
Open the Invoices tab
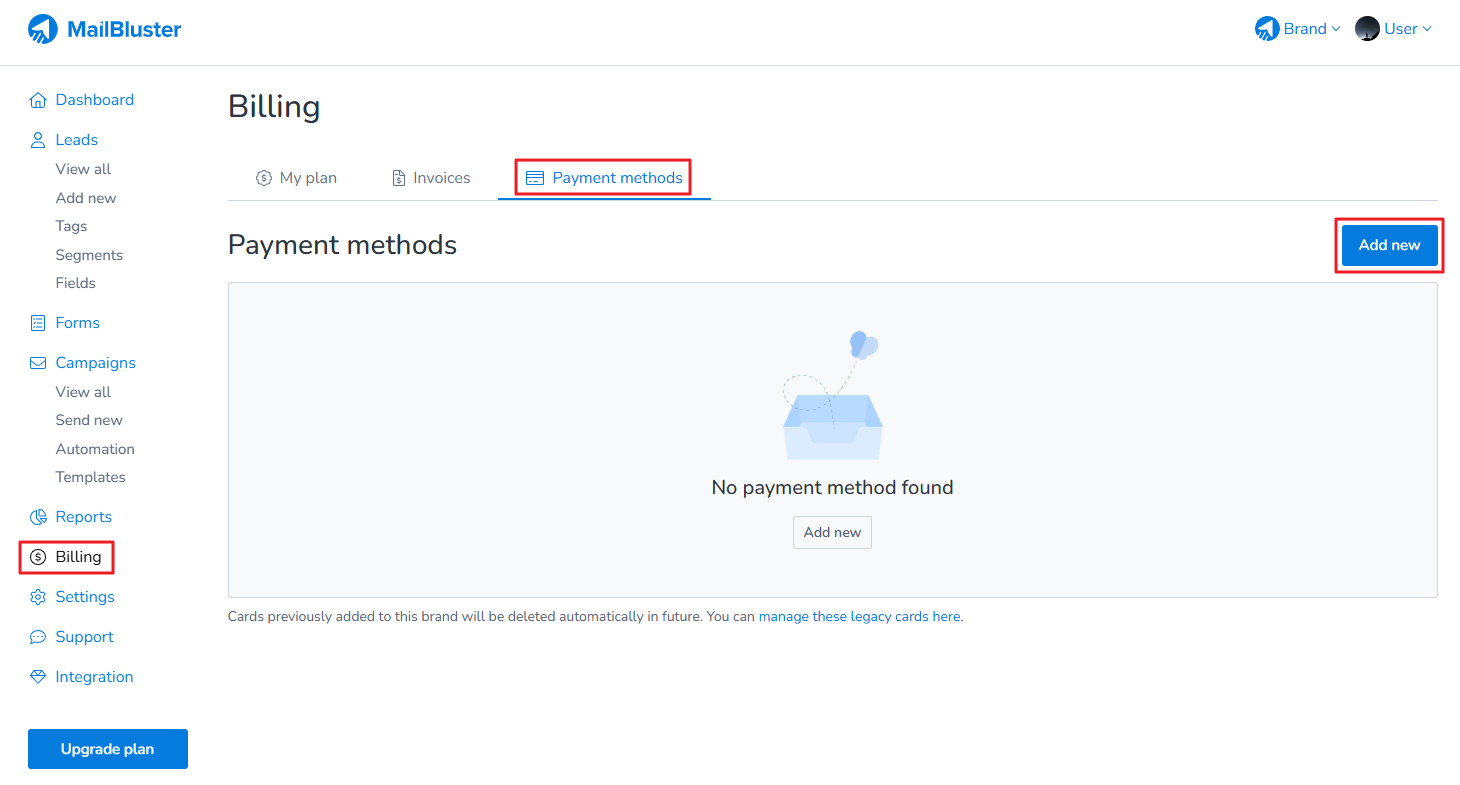(431, 178)
